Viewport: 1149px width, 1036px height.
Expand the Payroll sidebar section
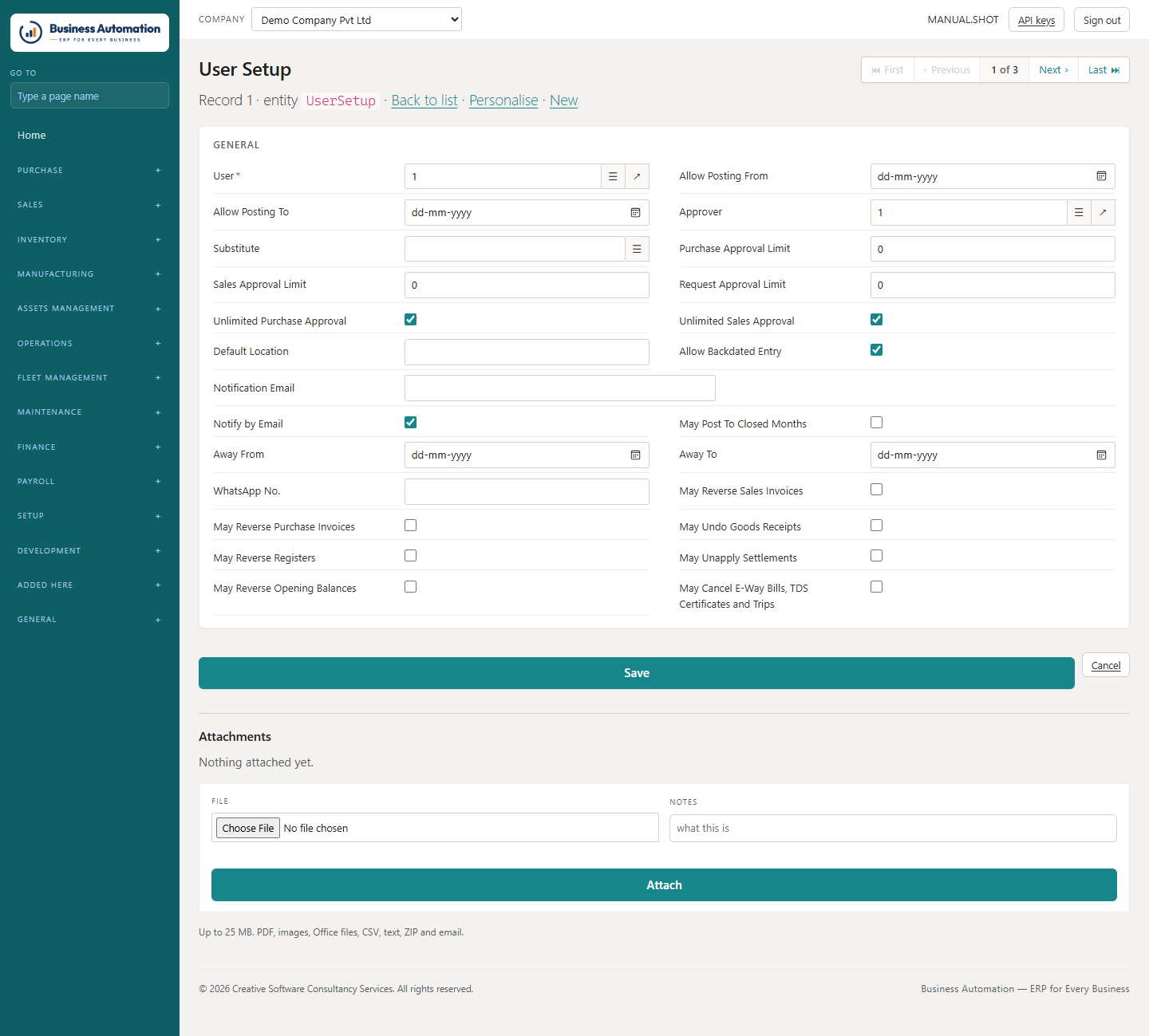tap(89, 482)
